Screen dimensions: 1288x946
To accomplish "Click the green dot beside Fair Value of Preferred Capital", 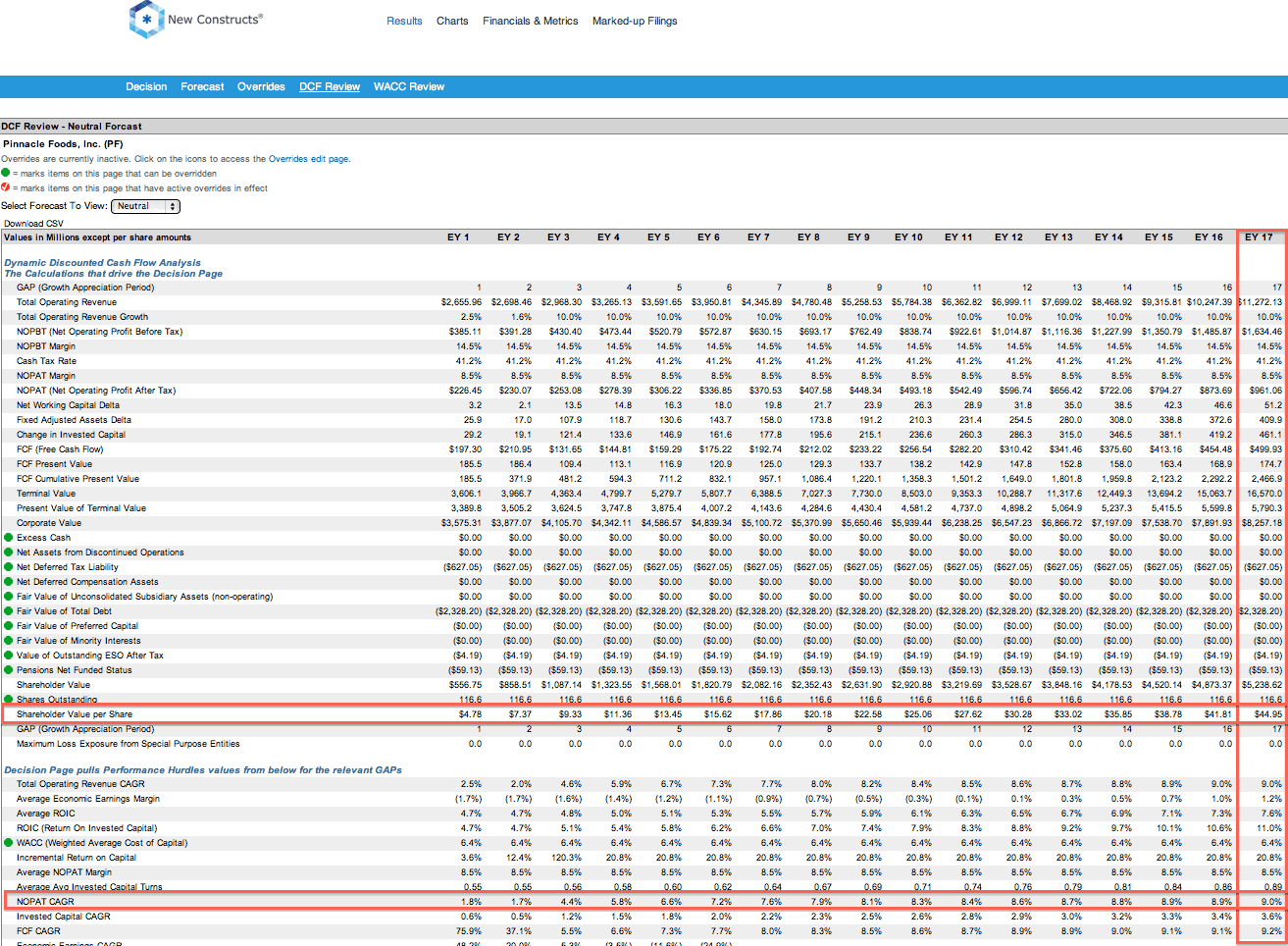I will [x=8, y=626].
